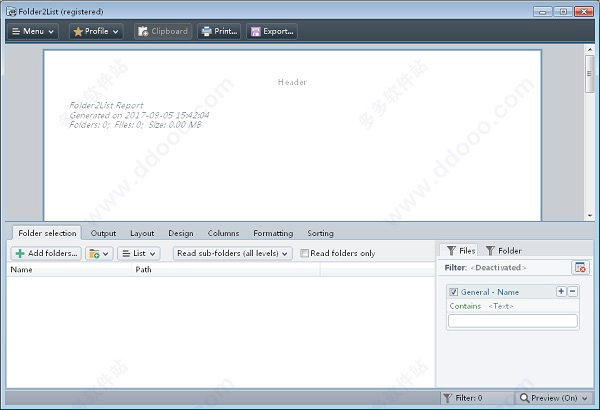This screenshot has height=410, width=600.
Task: Click the Generated on 2017-09-05 line
Action: coord(139,115)
